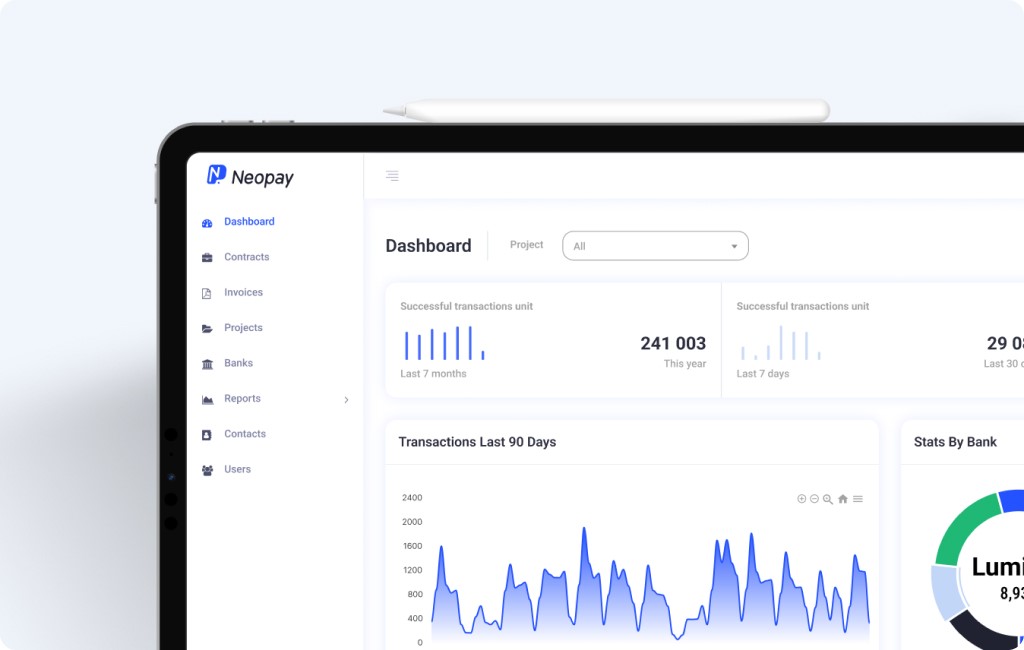Image resolution: width=1024 pixels, height=650 pixels.
Task: Click the last-7-days bar sparkline
Action: [x=780, y=343]
